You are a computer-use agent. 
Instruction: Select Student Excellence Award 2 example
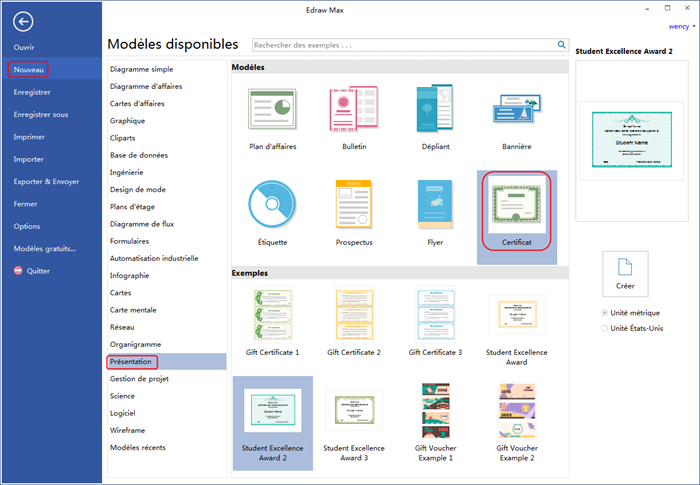pos(272,423)
